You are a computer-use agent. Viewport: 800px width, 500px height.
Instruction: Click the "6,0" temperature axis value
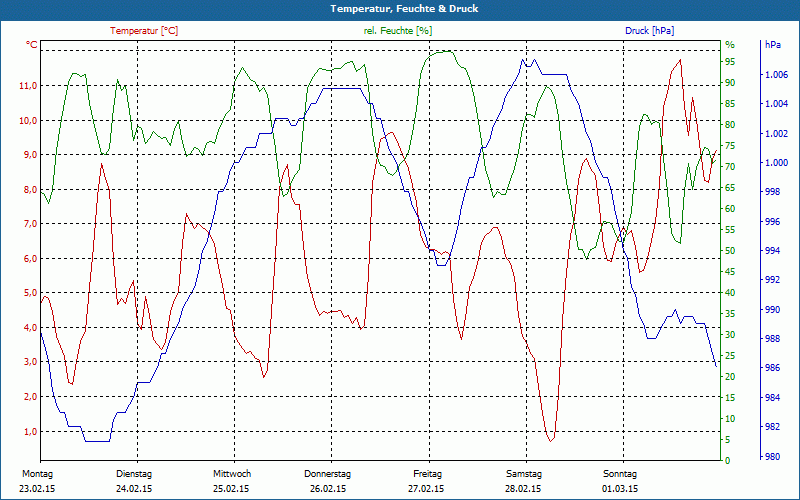(30, 258)
